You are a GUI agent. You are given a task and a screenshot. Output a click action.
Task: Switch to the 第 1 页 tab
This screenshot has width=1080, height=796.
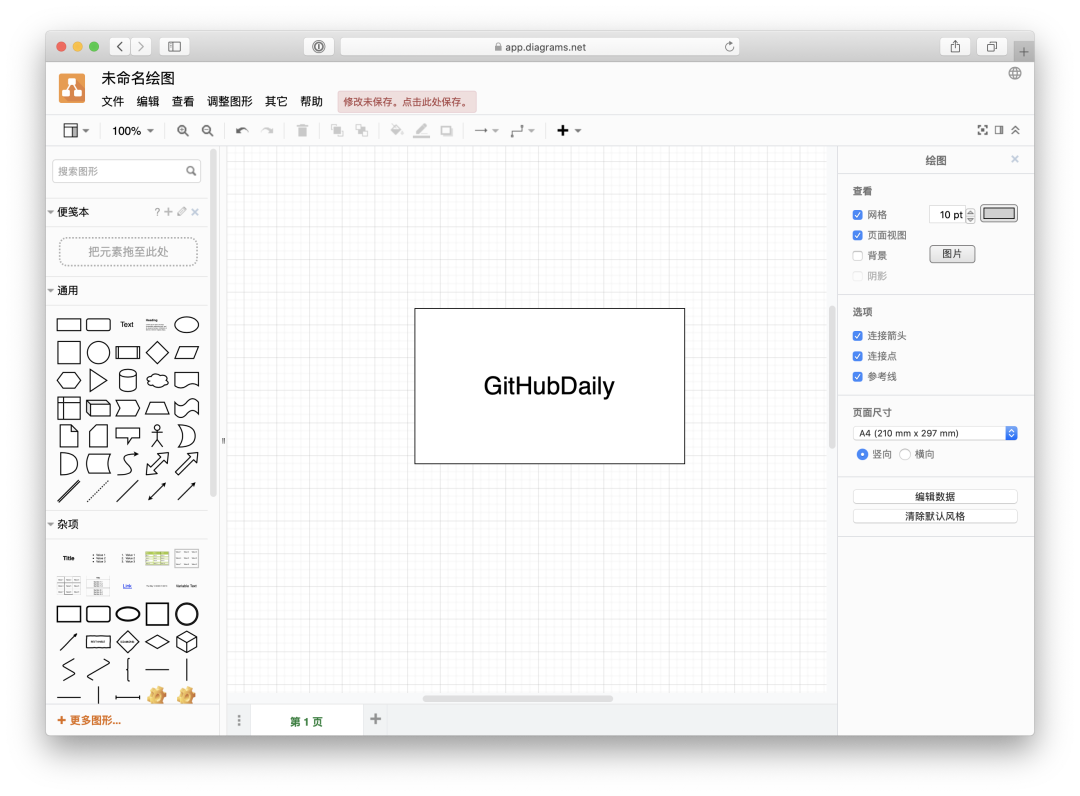coord(307,722)
